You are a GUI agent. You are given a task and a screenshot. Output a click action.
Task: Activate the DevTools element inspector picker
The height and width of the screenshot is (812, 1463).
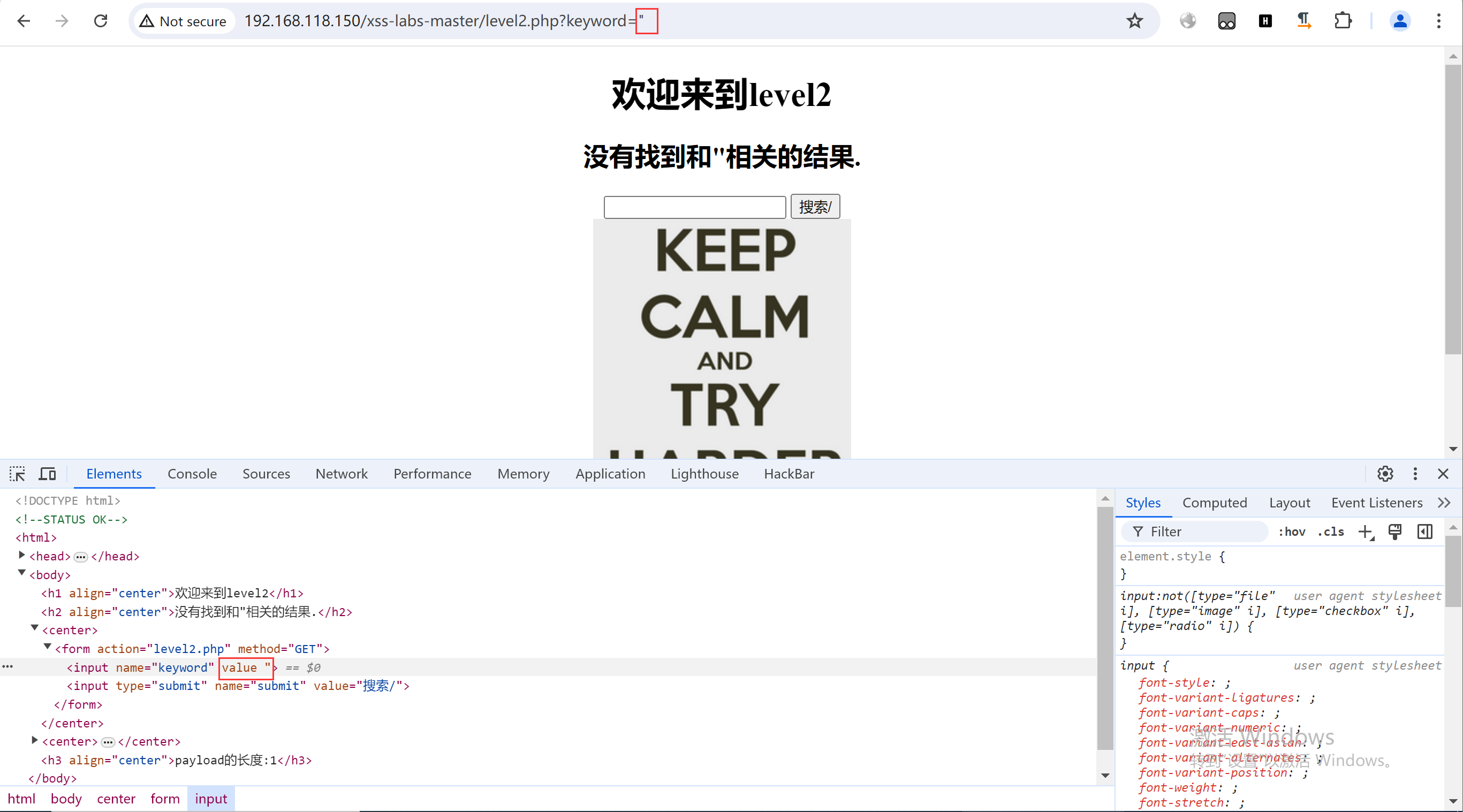pos(17,474)
